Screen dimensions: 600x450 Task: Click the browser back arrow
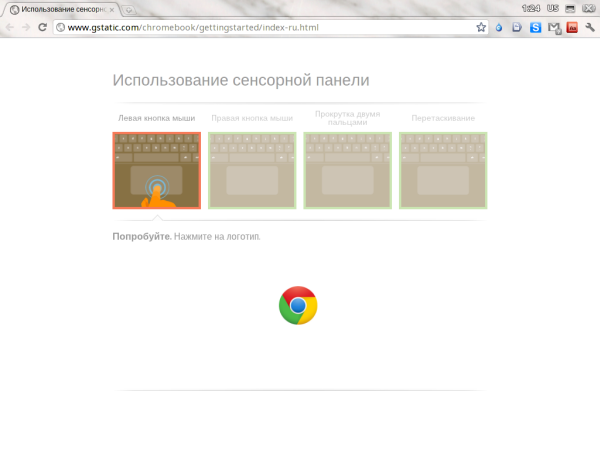(10, 27)
